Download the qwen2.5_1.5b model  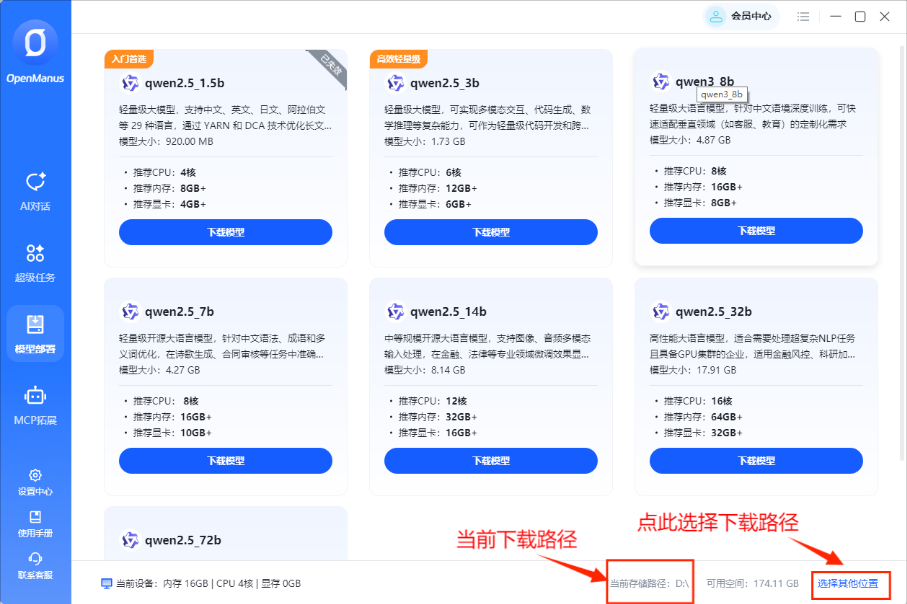point(225,231)
